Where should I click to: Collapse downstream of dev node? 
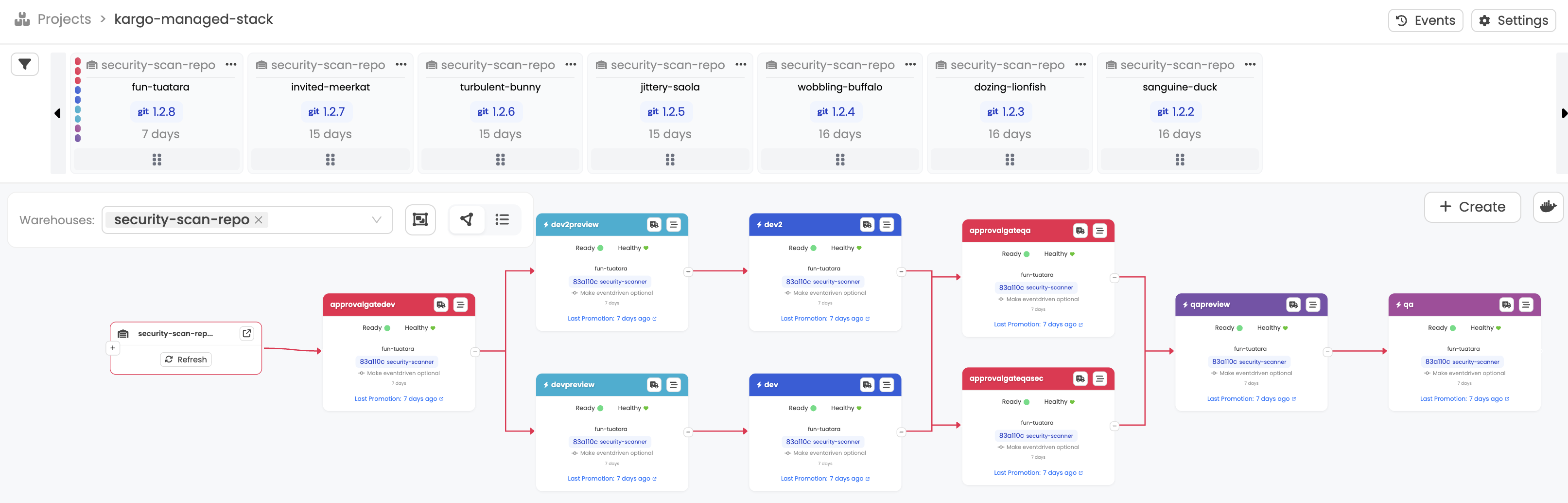click(902, 432)
